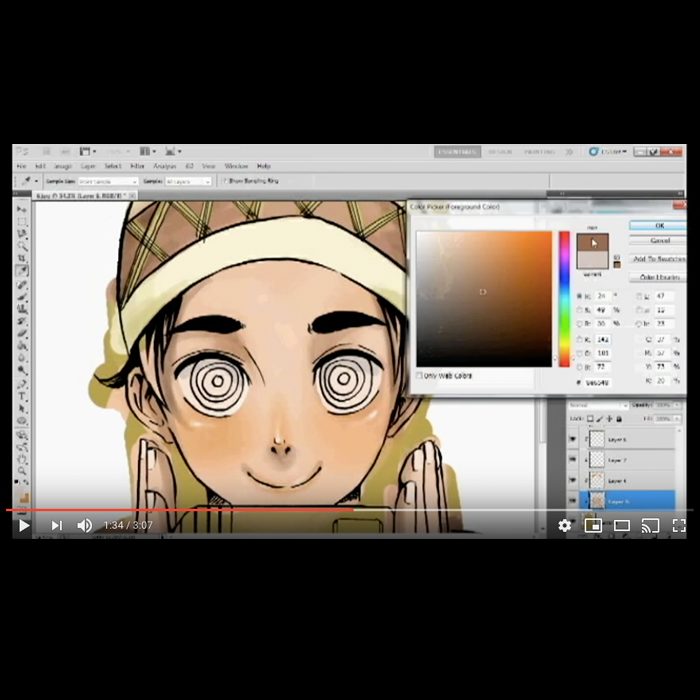Expand more workspaces chevron

pyautogui.click(x=569, y=152)
